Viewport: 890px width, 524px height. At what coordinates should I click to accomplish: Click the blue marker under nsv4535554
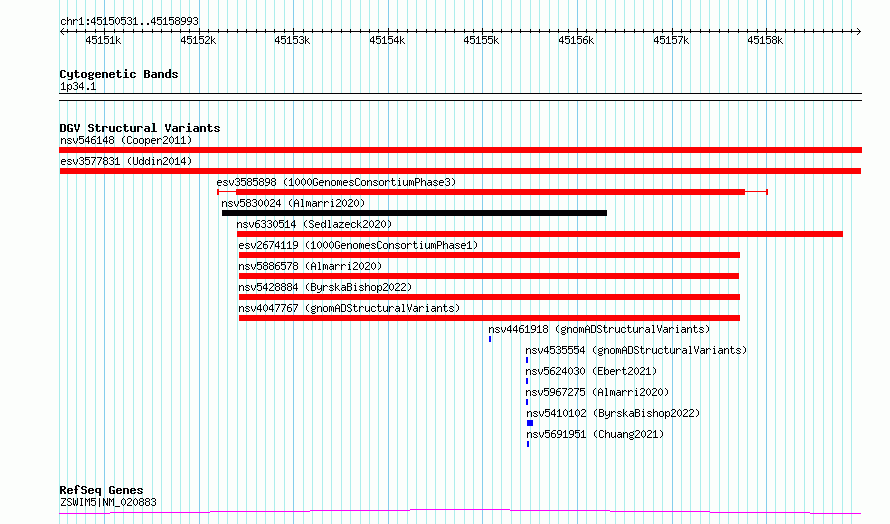[x=527, y=360]
